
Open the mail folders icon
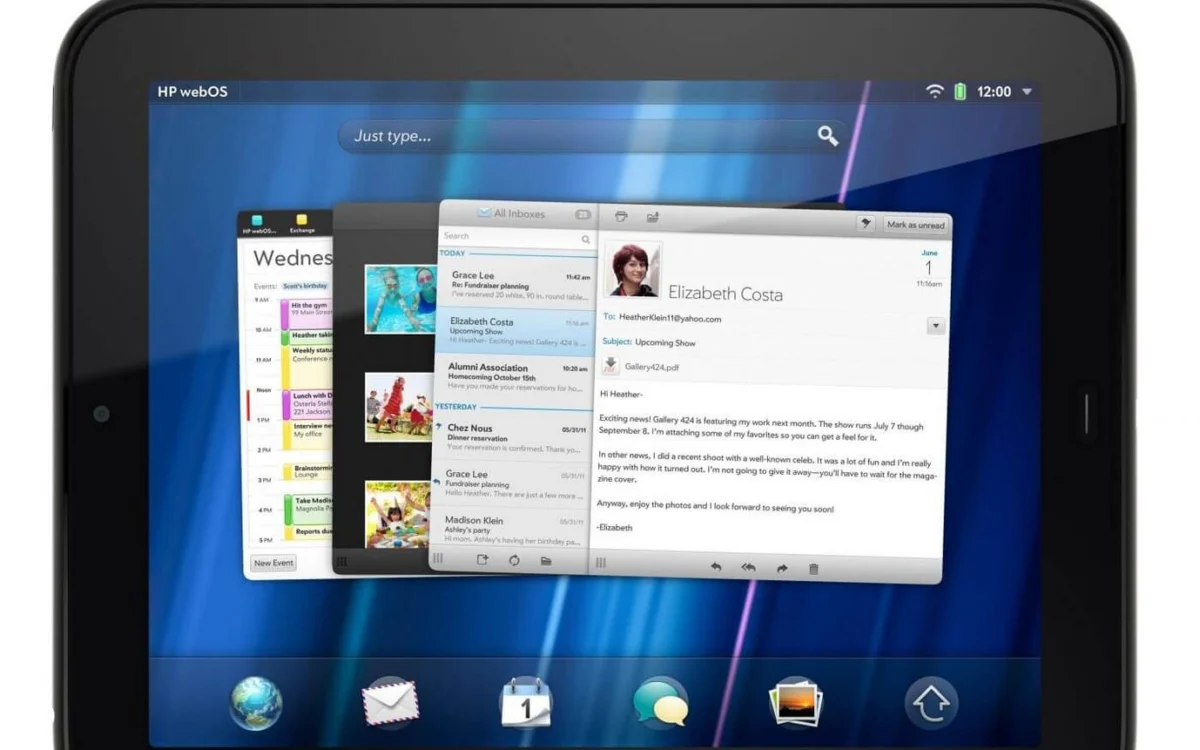pyautogui.click(x=546, y=561)
